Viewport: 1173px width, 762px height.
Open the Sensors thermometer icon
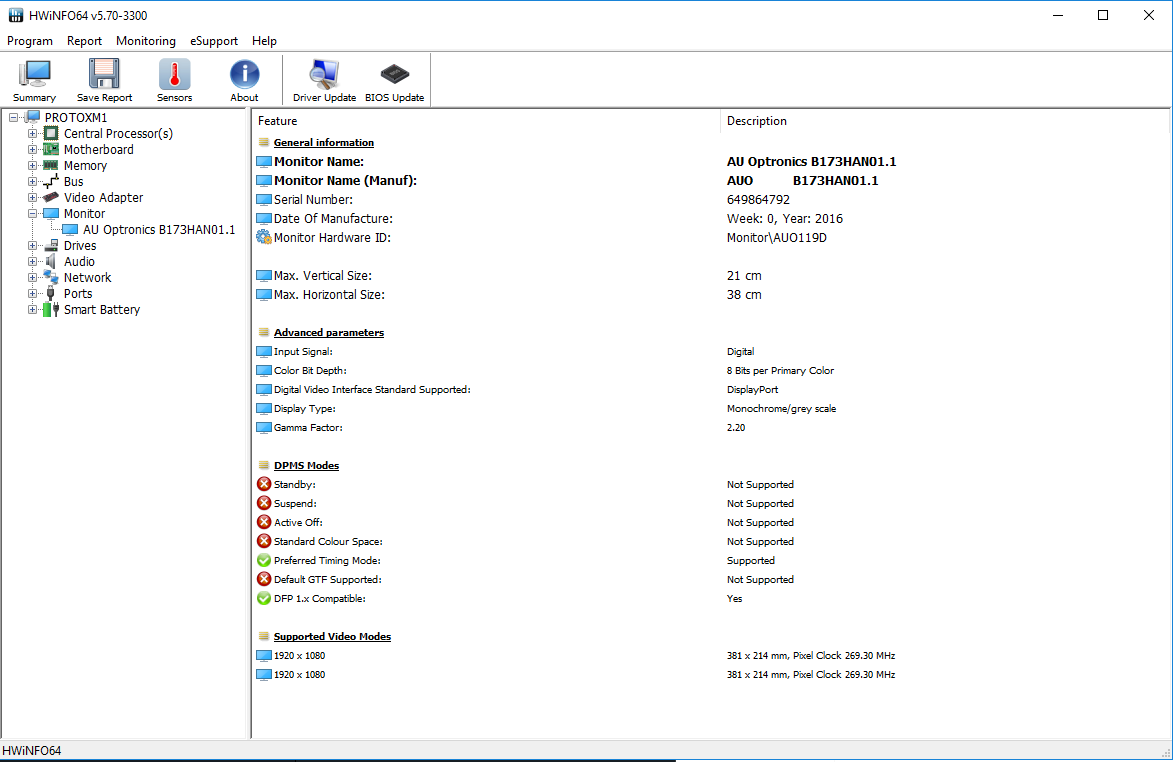(x=174, y=80)
